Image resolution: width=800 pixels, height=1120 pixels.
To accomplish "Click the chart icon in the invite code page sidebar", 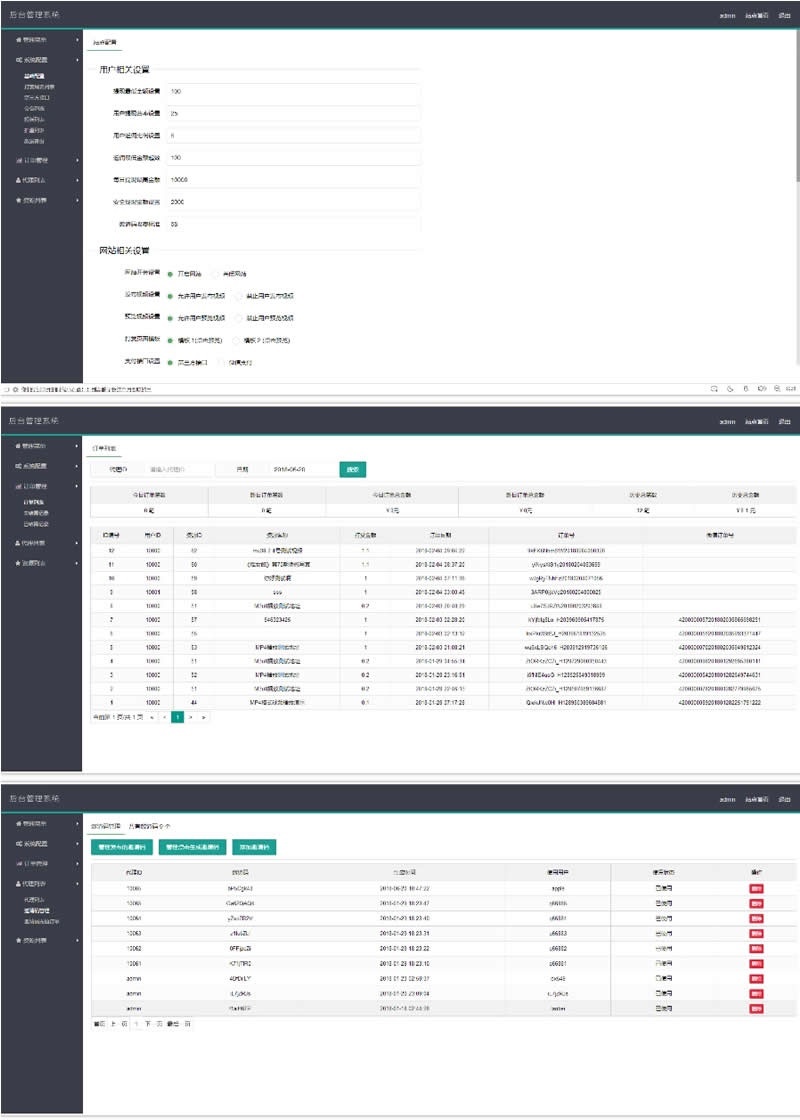I will point(19,864).
